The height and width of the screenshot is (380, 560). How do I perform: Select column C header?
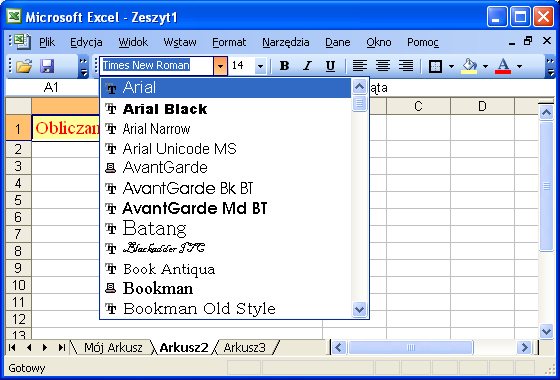point(418,106)
